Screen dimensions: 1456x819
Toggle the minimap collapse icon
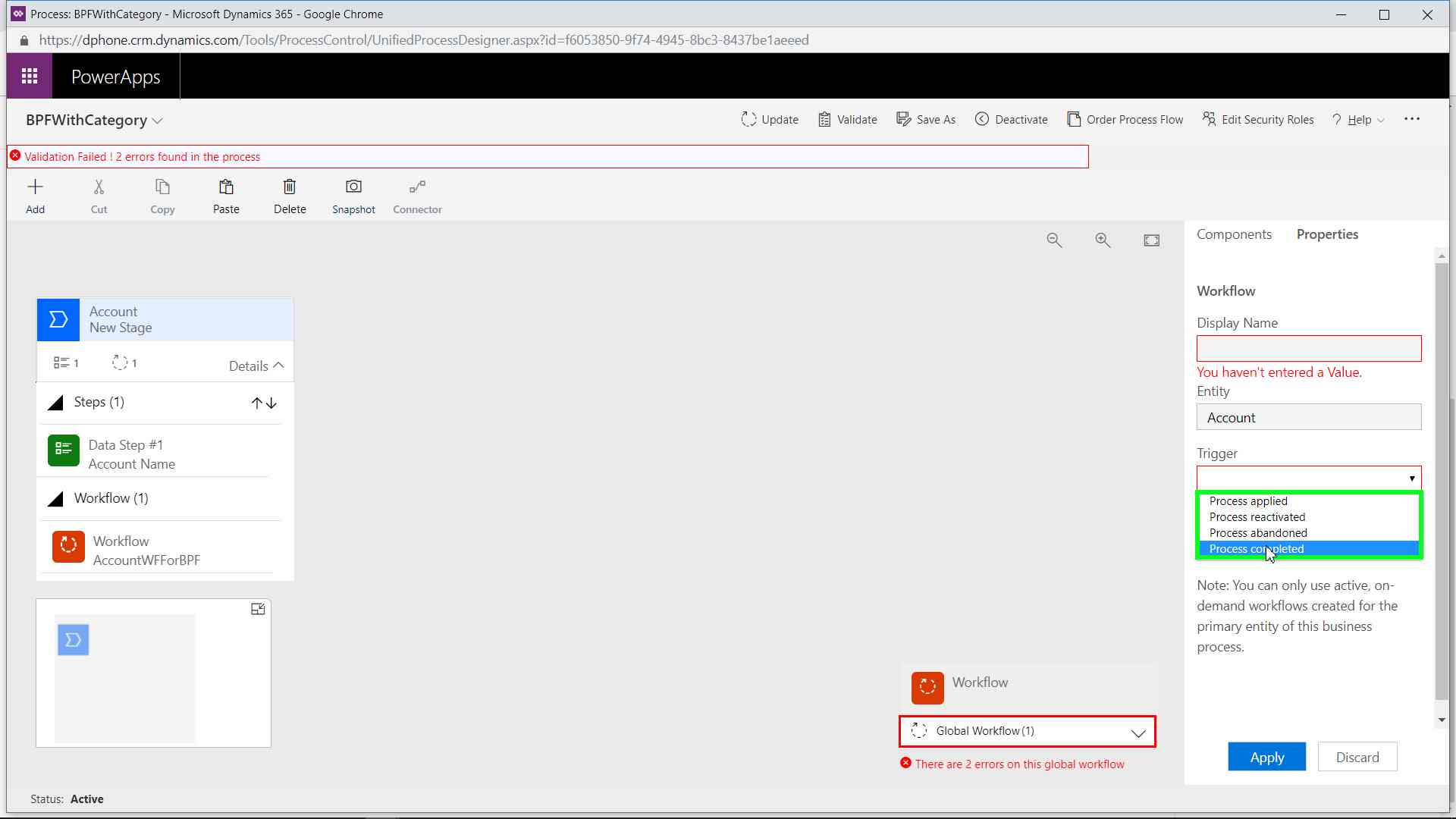coord(258,609)
